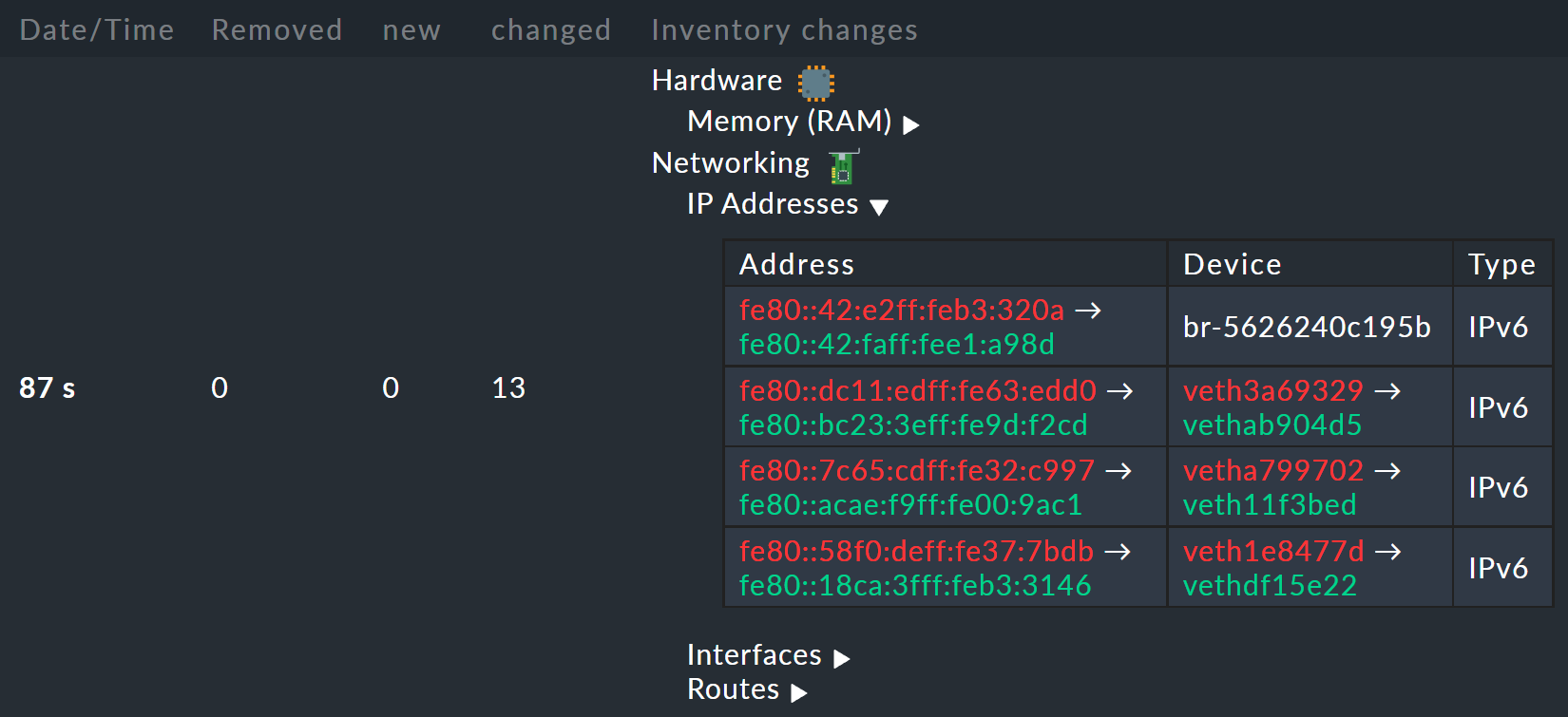Click the changed column header
This screenshot has width=1568, height=717.
(x=551, y=29)
